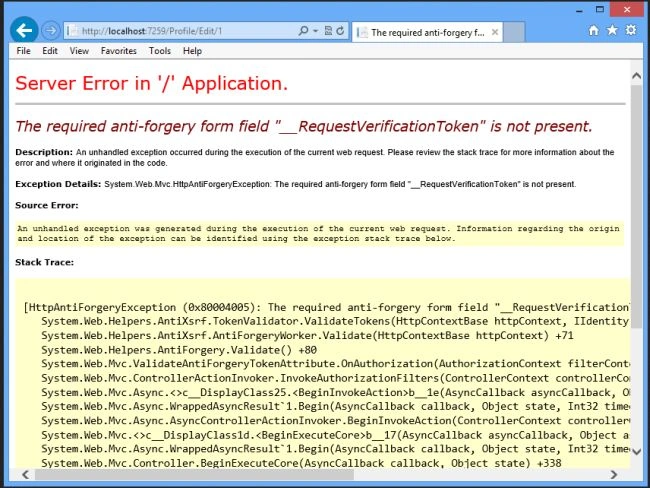The width and height of the screenshot is (650, 488).
Task: Click the 'AntiForgeryWorker.Validate' trace line
Action: [307, 335]
